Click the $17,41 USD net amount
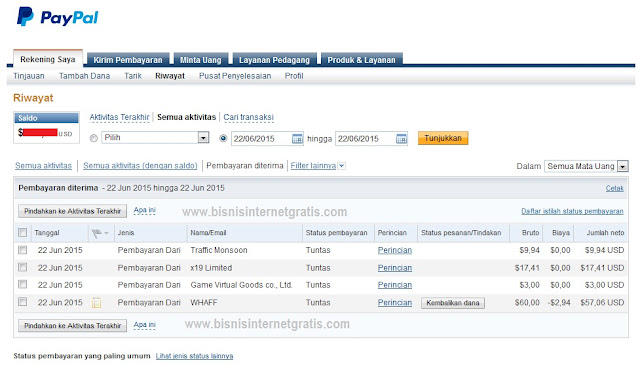The image size is (640, 365). click(602, 268)
